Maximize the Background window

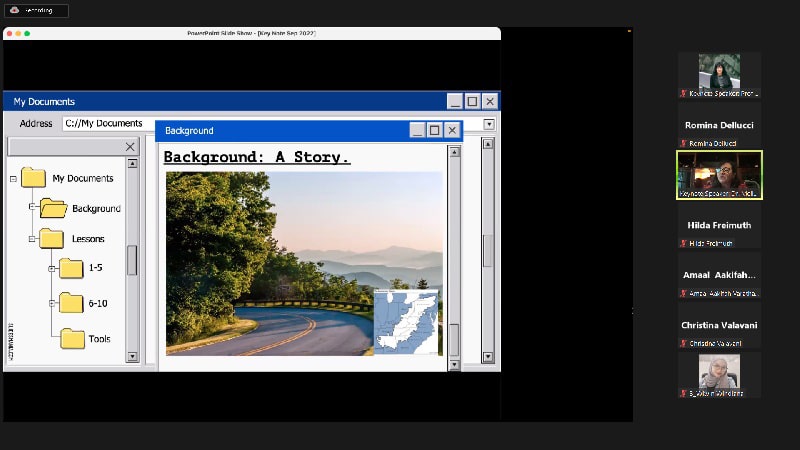pyautogui.click(x=434, y=130)
